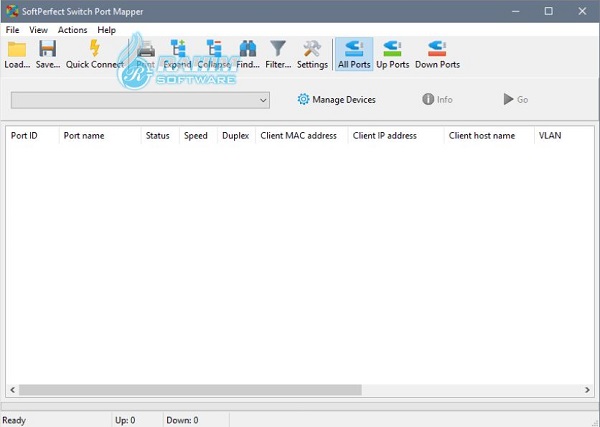Minimize the Switch Port Mapper window
The image size is (600, 427).
[515, 11]
